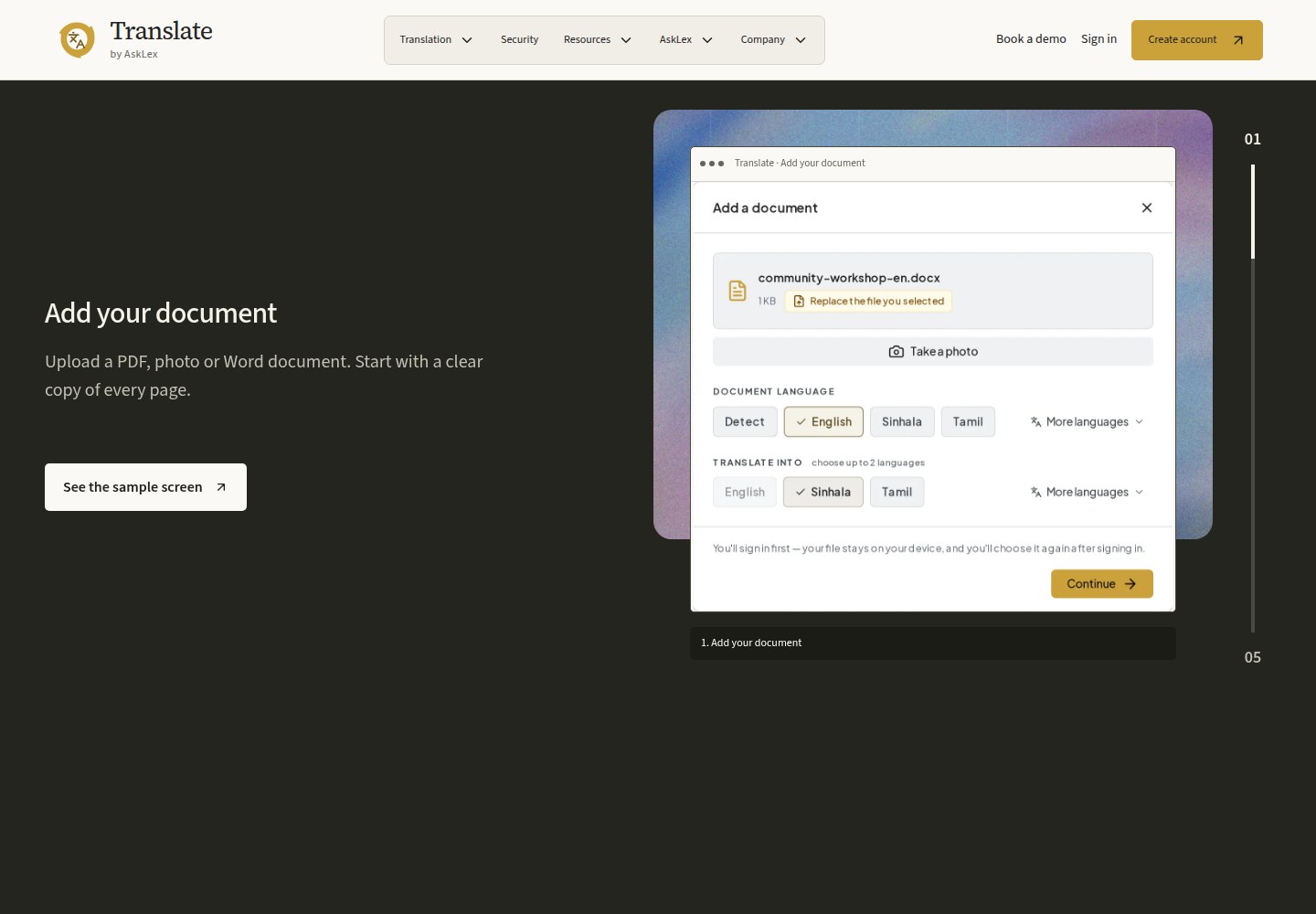The width and height of the screenshot is (1316, 914).
Task: Click the Translate logo icon
Action: tap(77, 40)
